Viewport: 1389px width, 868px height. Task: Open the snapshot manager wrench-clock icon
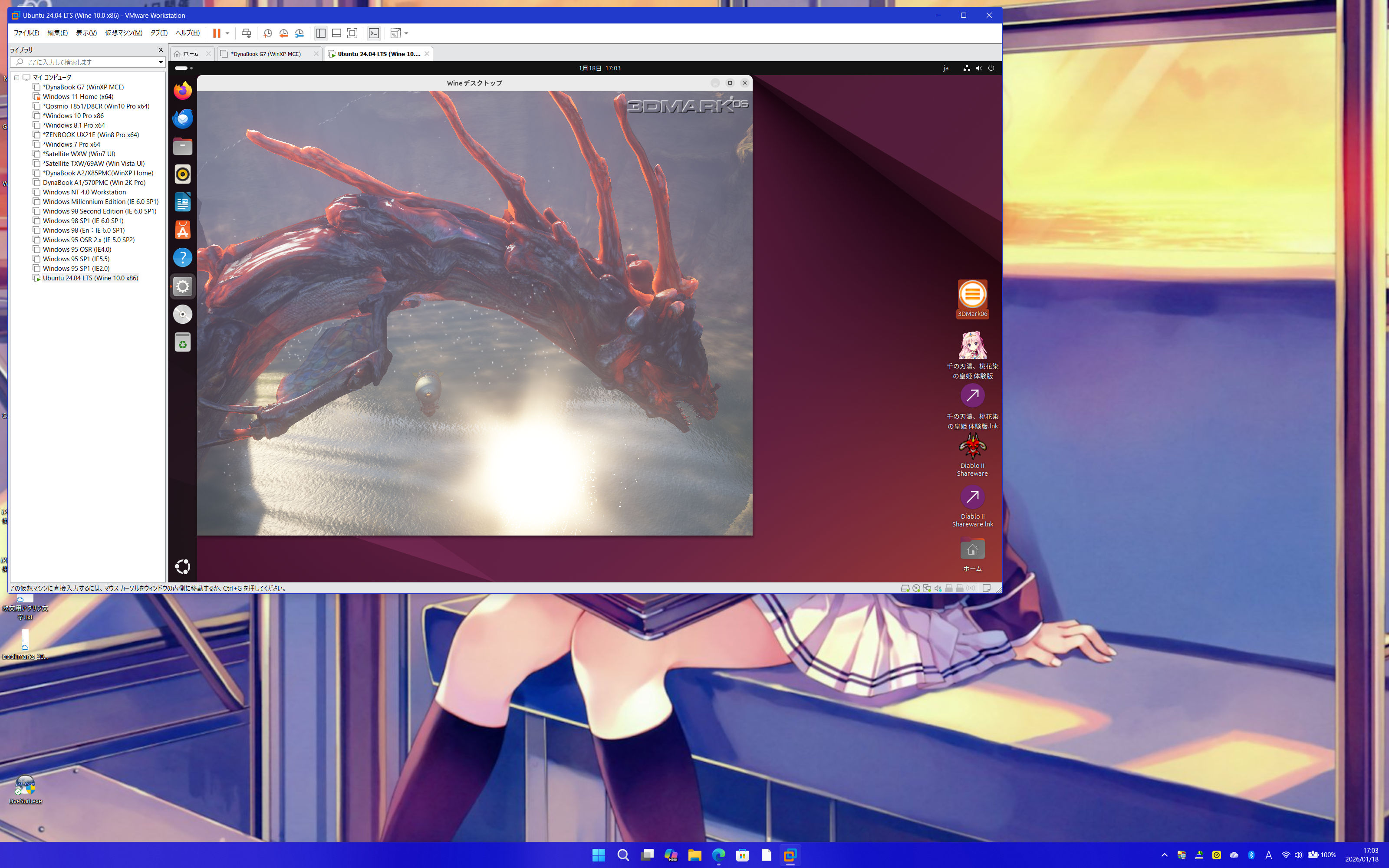point(299,33)
